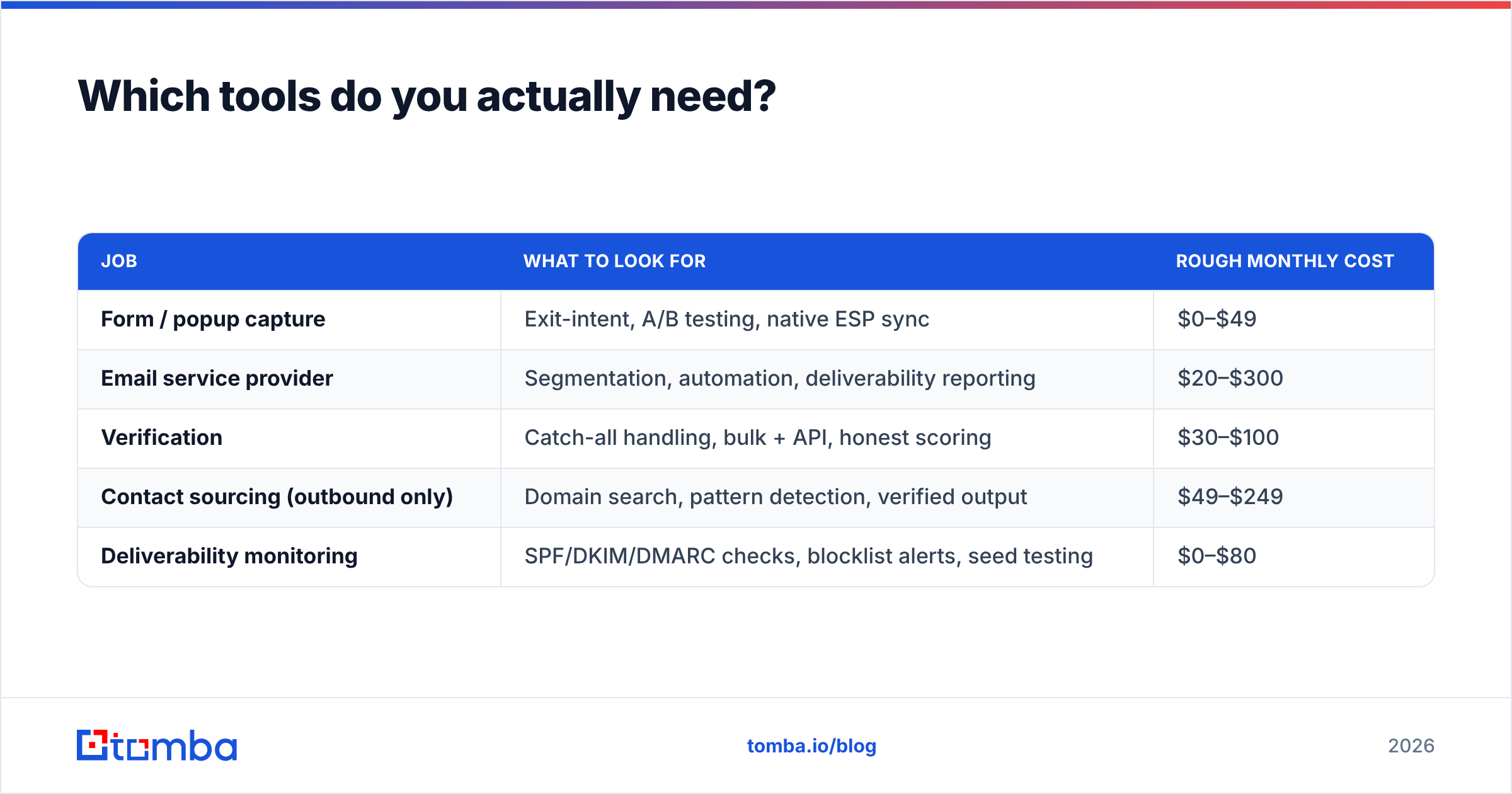Click the 'Verification' row label
This screenshot has height=794, width=1512.
[162, 437]
